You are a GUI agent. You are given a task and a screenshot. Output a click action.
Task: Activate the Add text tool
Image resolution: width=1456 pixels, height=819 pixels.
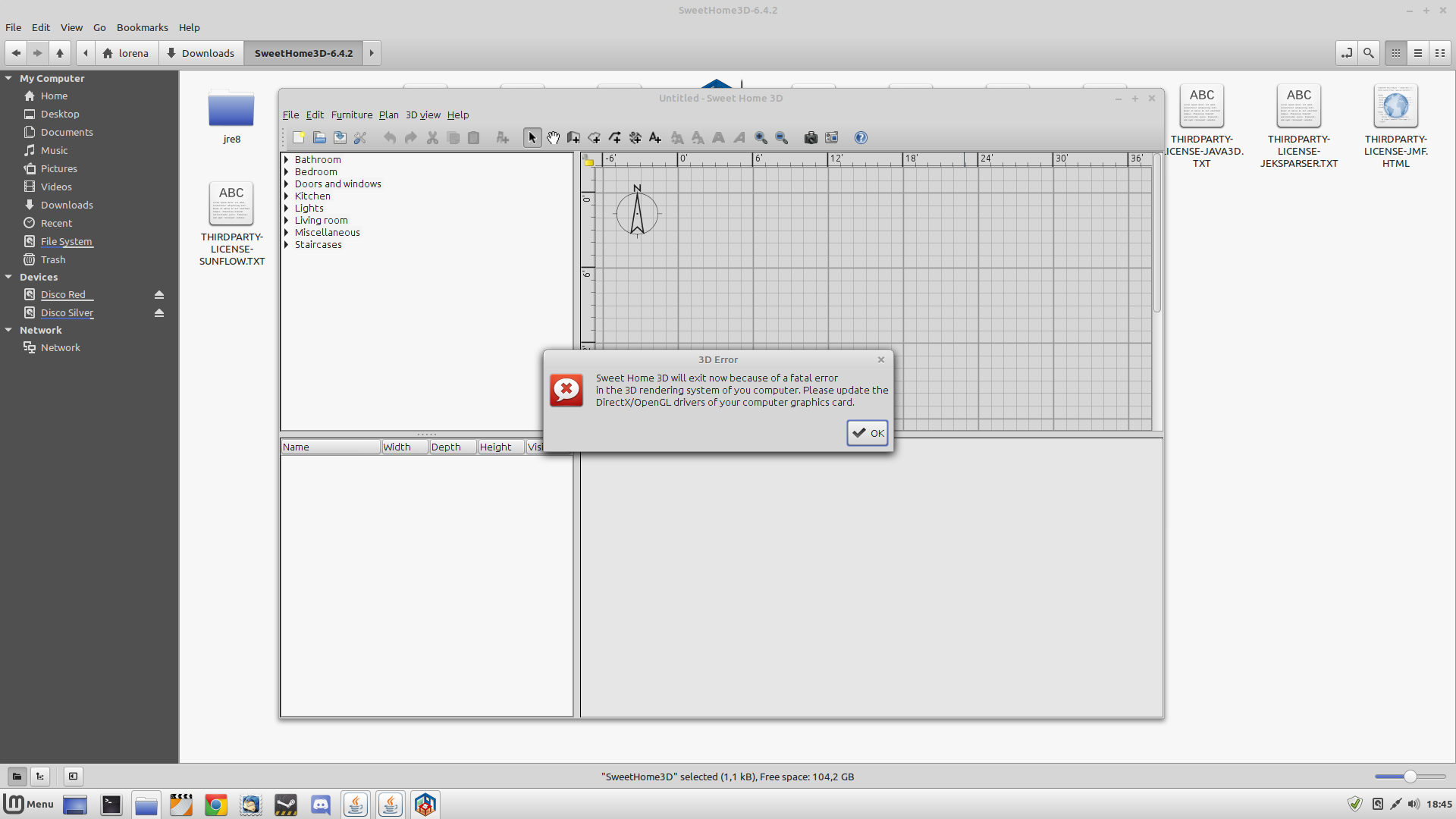click(655, 137)
